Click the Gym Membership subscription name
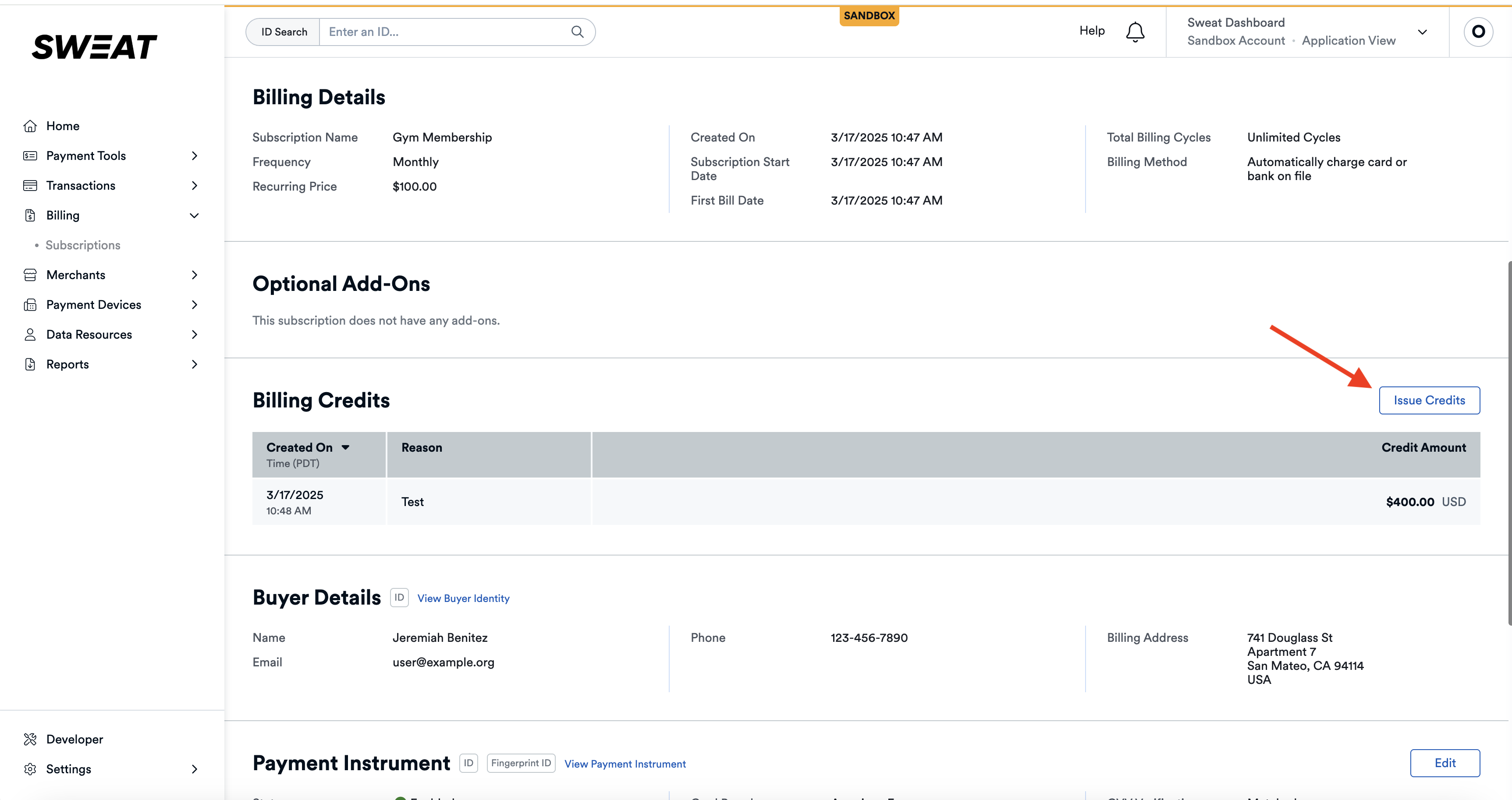Image resolution: width=1512 pixels, height=800 pixels. point(442,137)
